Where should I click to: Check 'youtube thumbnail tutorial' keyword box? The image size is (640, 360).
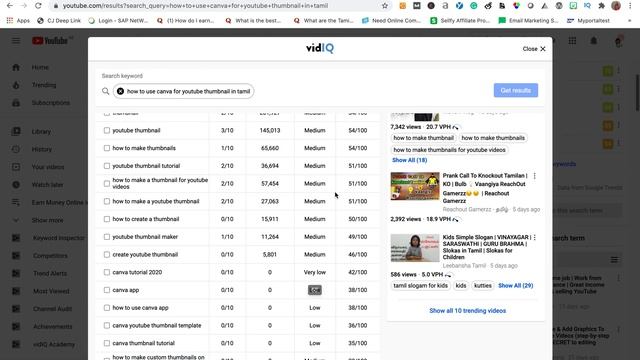pyautogui.click(x=107, y=166)
